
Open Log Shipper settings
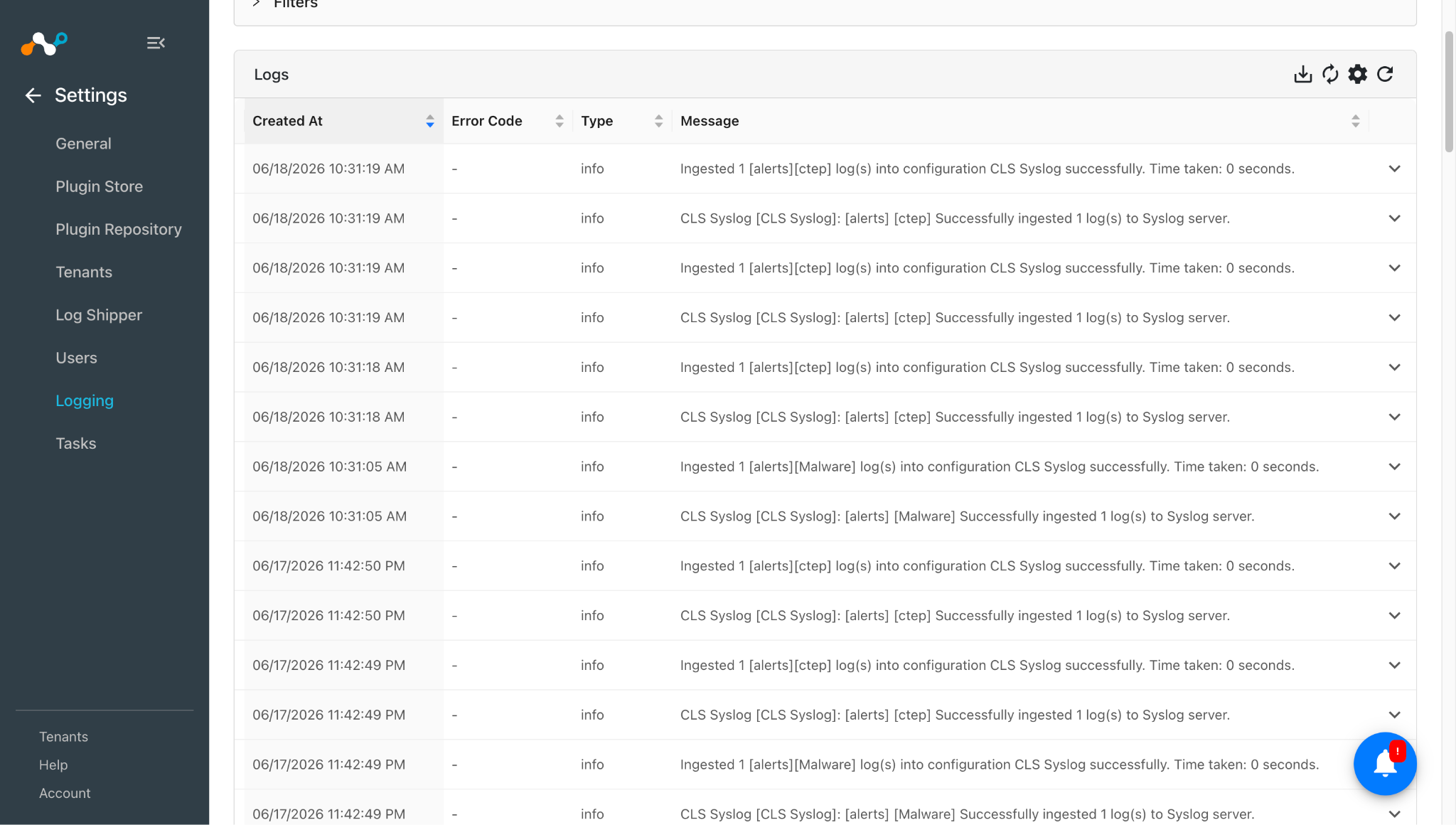click(99, 315)
